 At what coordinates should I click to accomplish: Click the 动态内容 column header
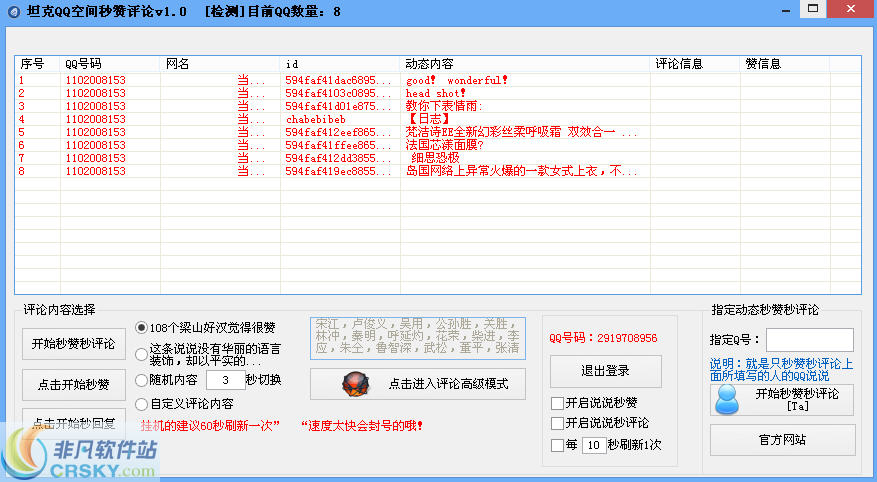pos(525,64)
